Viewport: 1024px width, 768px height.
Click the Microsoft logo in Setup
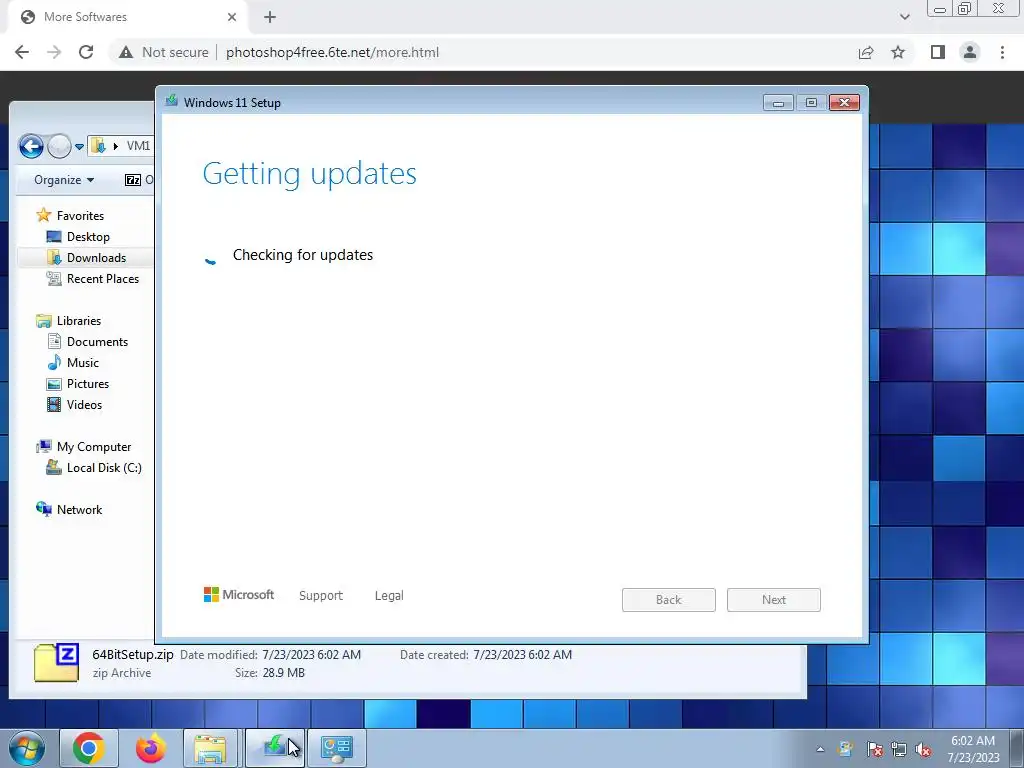click(239, 594)
